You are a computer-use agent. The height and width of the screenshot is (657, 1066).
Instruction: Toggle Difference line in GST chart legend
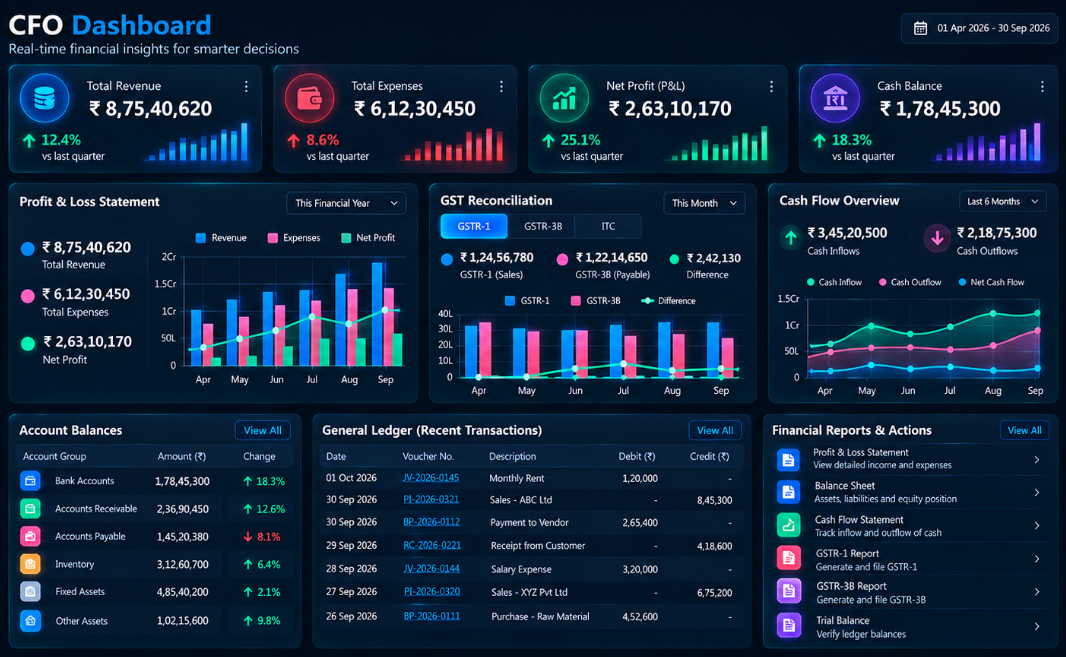point(668,301)
